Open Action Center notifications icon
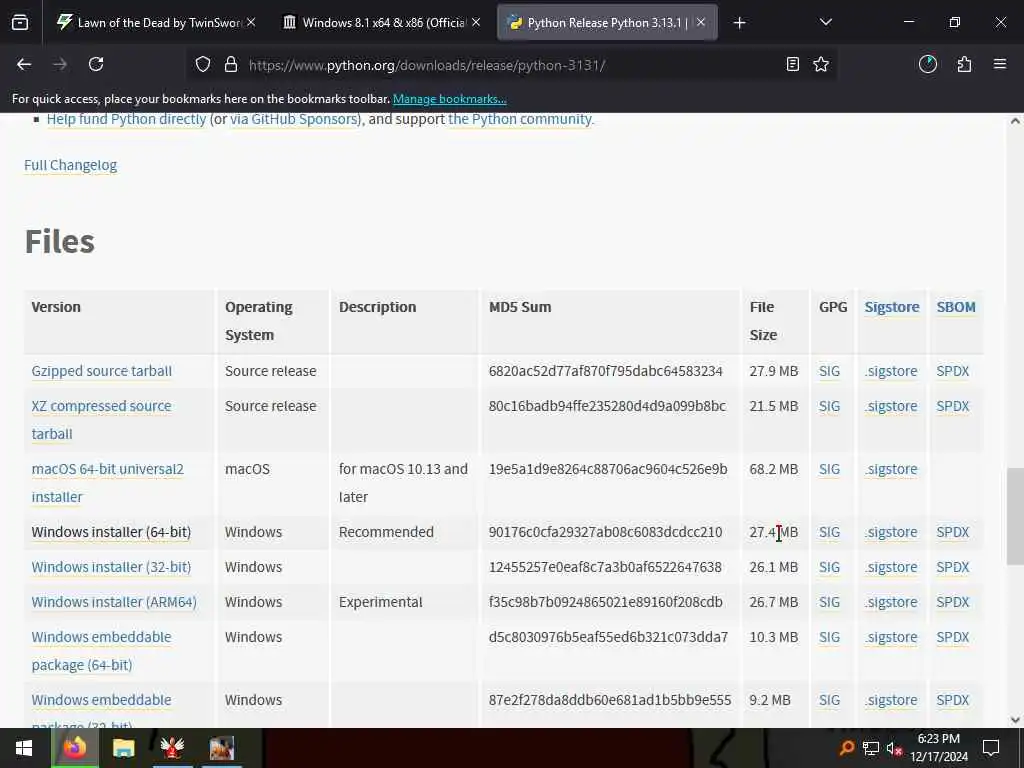The height and width of the screenshot is (768, 1024). click(991, 748)
